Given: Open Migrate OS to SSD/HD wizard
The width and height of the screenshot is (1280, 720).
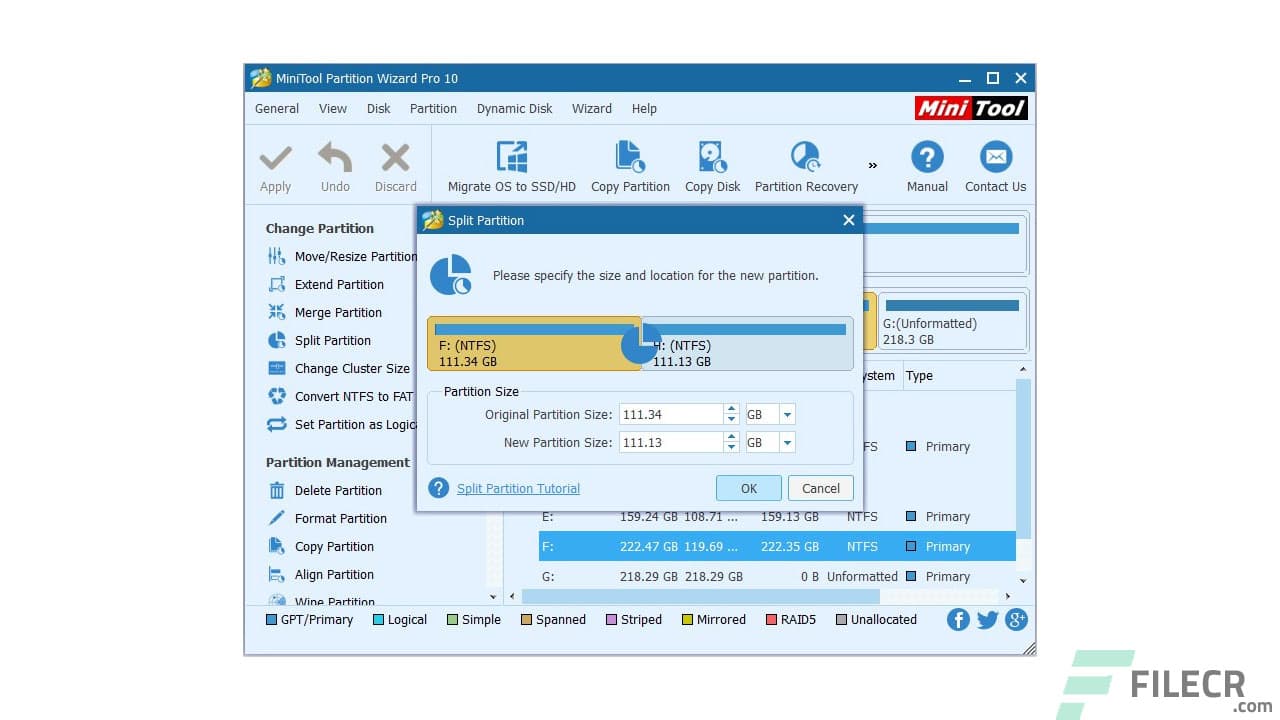Looking at the screenshot, I should coord(512,165).
